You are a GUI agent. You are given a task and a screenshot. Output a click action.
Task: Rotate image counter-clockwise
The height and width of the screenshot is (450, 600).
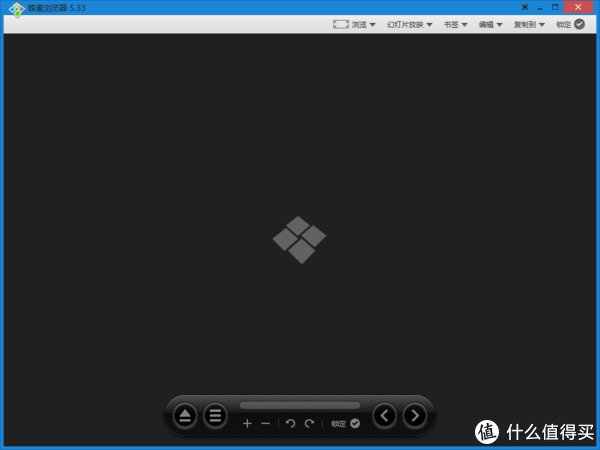[290, 424]
